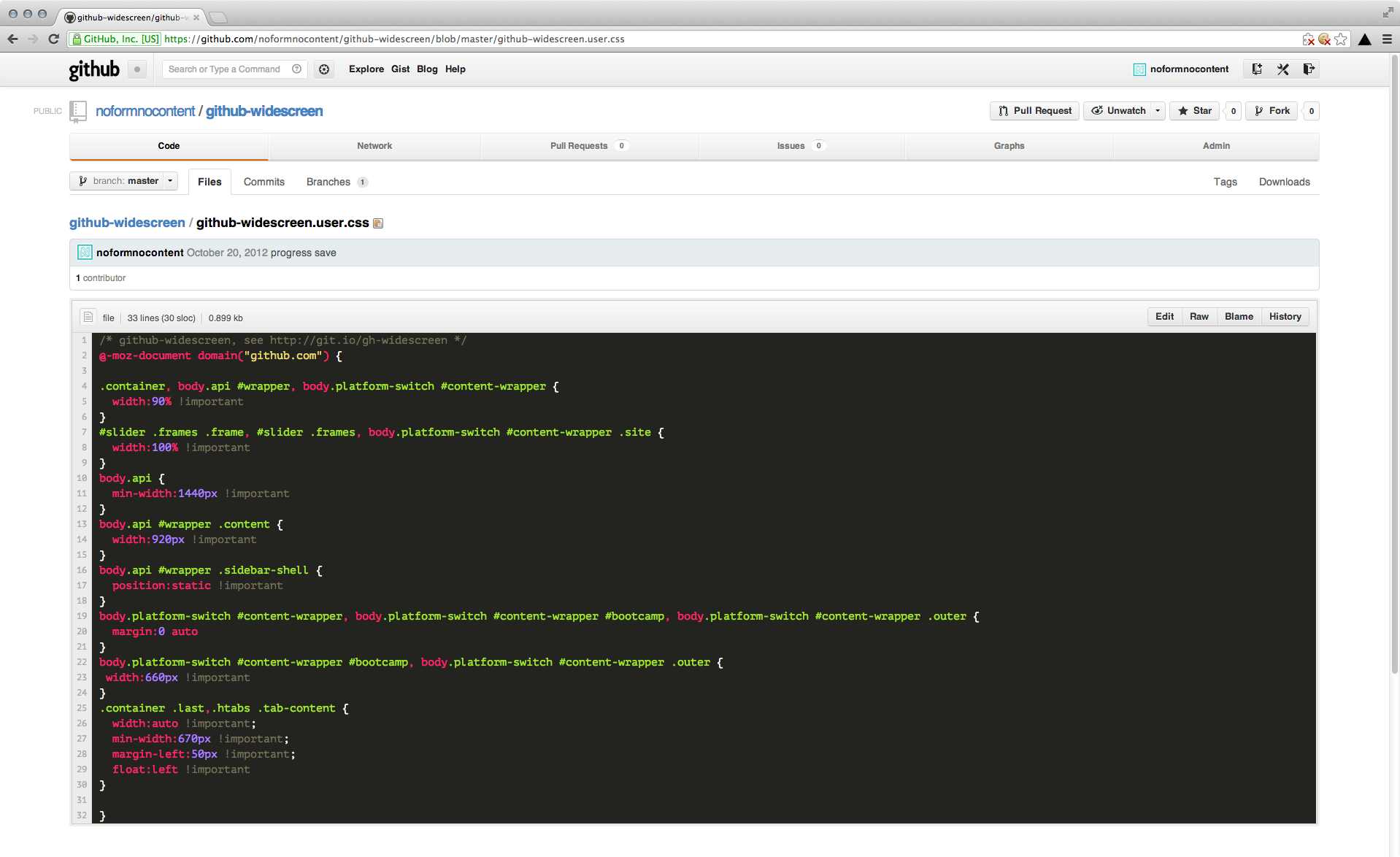Create a new repository icon
This screenshot has height=857, width=1400.
[1257, 69]
